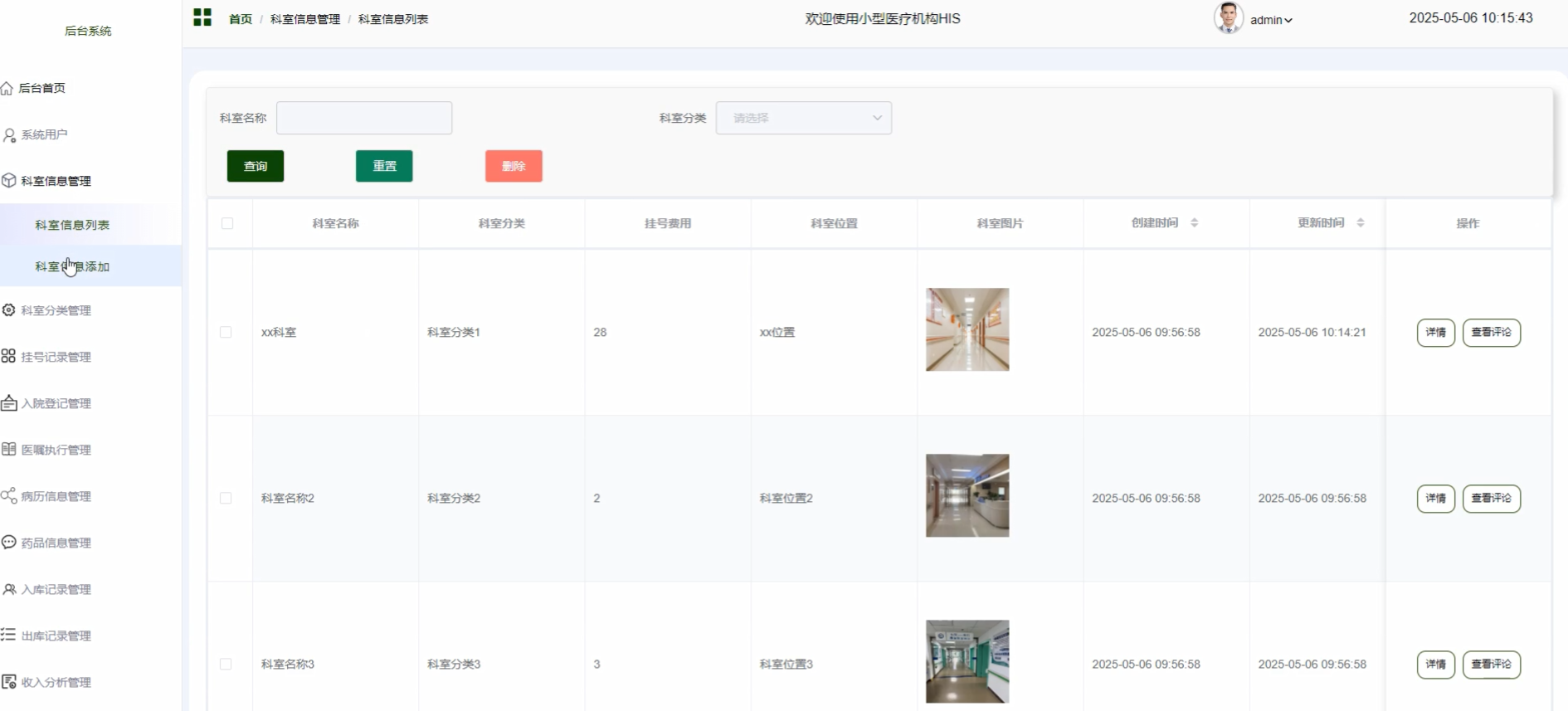Screen dimensions: 1568x711
Task: Open the 科室名称3 hallway thumbnail image
Action: (x=967, y=661)
